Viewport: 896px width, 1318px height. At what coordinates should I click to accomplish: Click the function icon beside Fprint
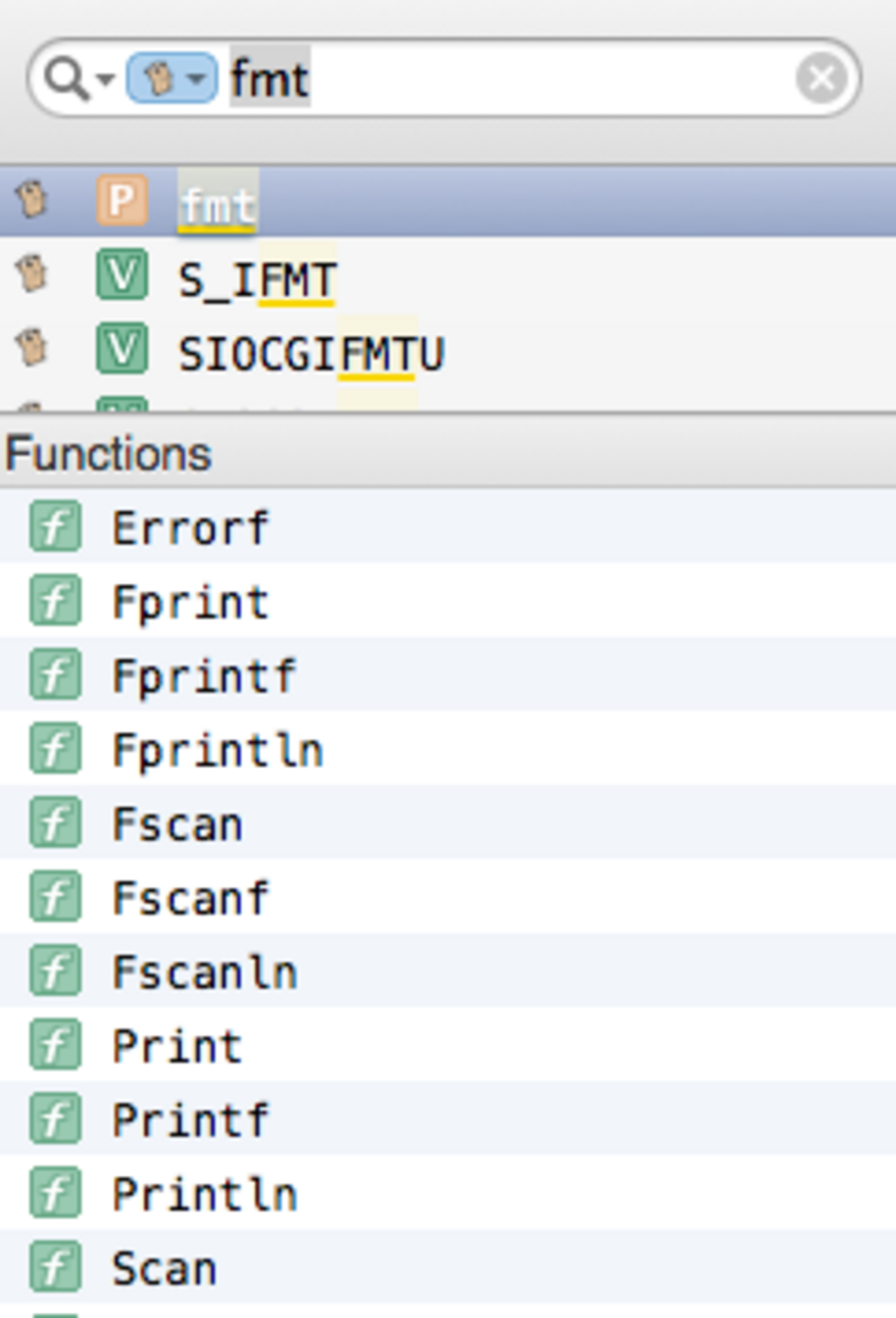[x=55, y=601]
